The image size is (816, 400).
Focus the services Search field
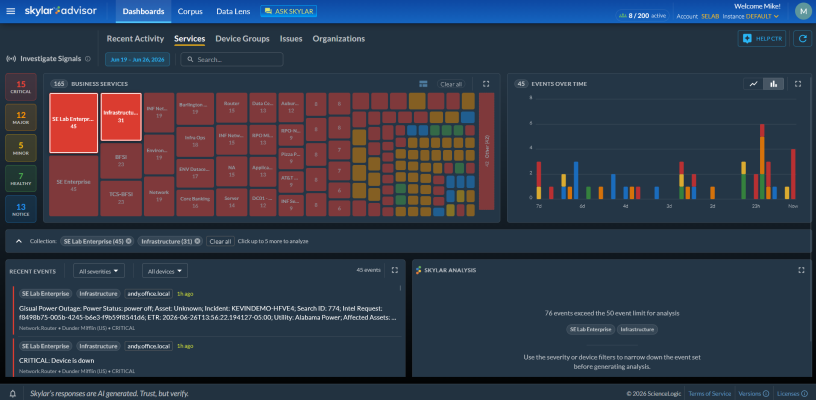point(232,59)
